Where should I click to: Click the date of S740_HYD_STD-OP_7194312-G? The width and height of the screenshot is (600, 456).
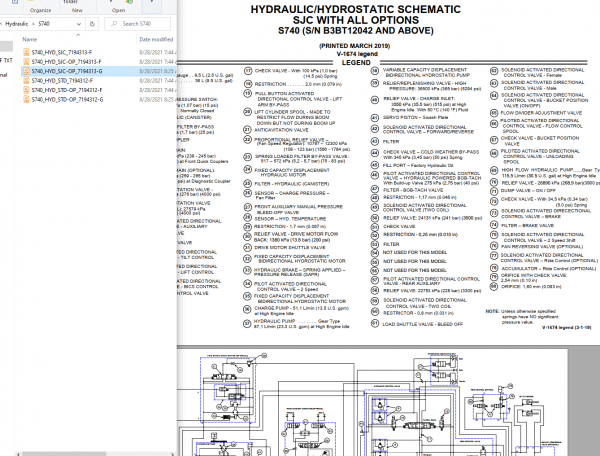tap(157, 99)
